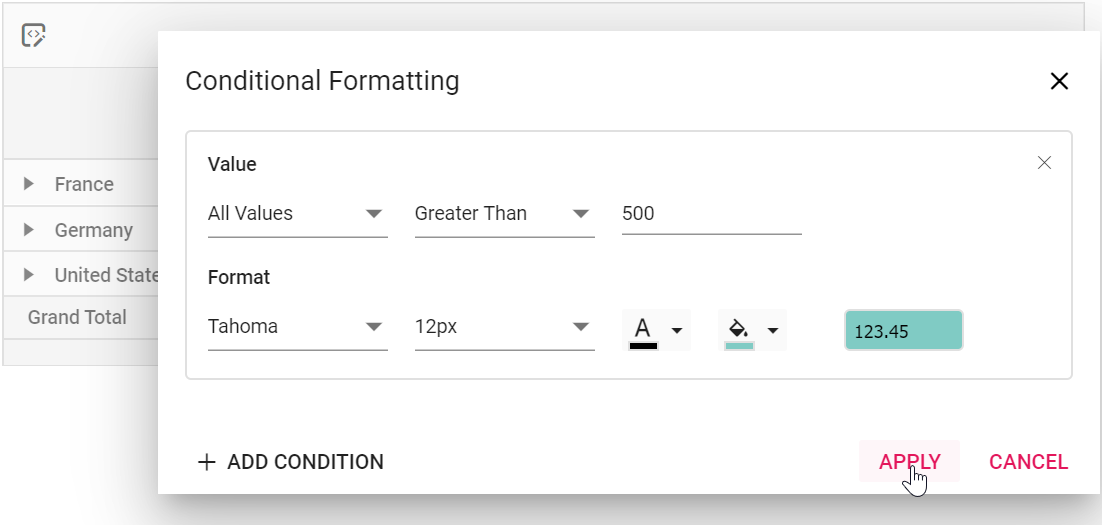Expand the France row
This screenshot has width=1102, height=525.
(x=28, y=184)
